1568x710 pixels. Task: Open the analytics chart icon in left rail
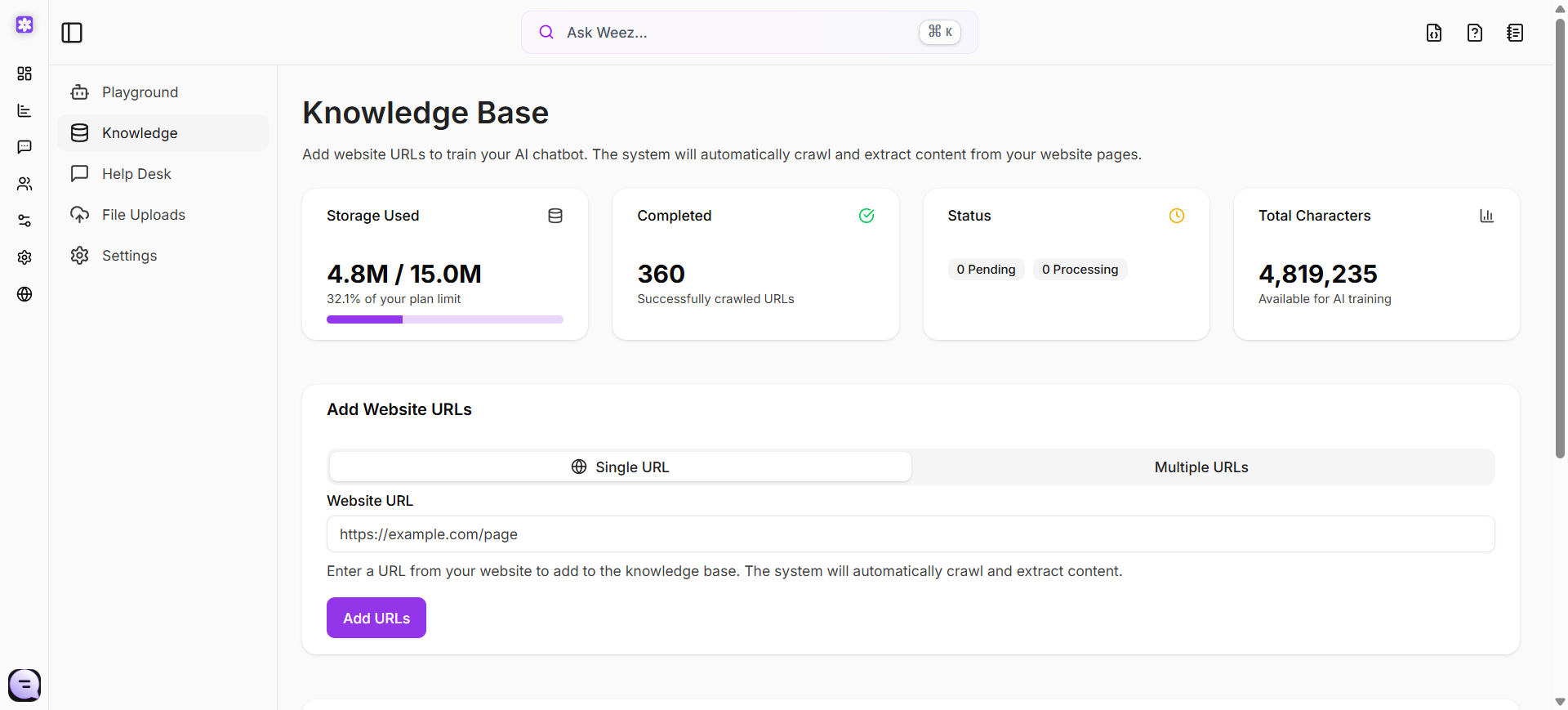coord(24,110)
